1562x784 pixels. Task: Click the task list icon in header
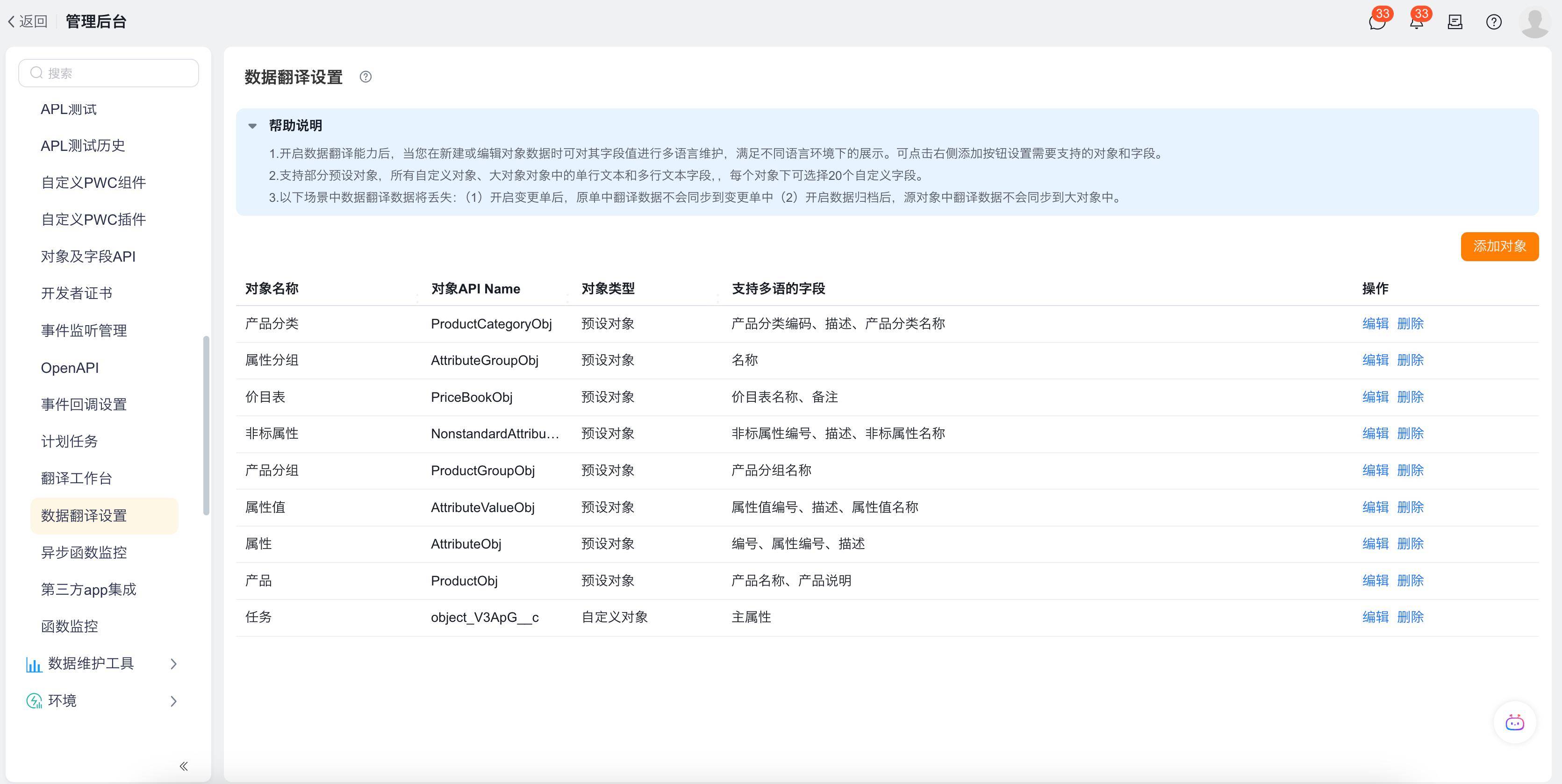tap(1455, 22)
